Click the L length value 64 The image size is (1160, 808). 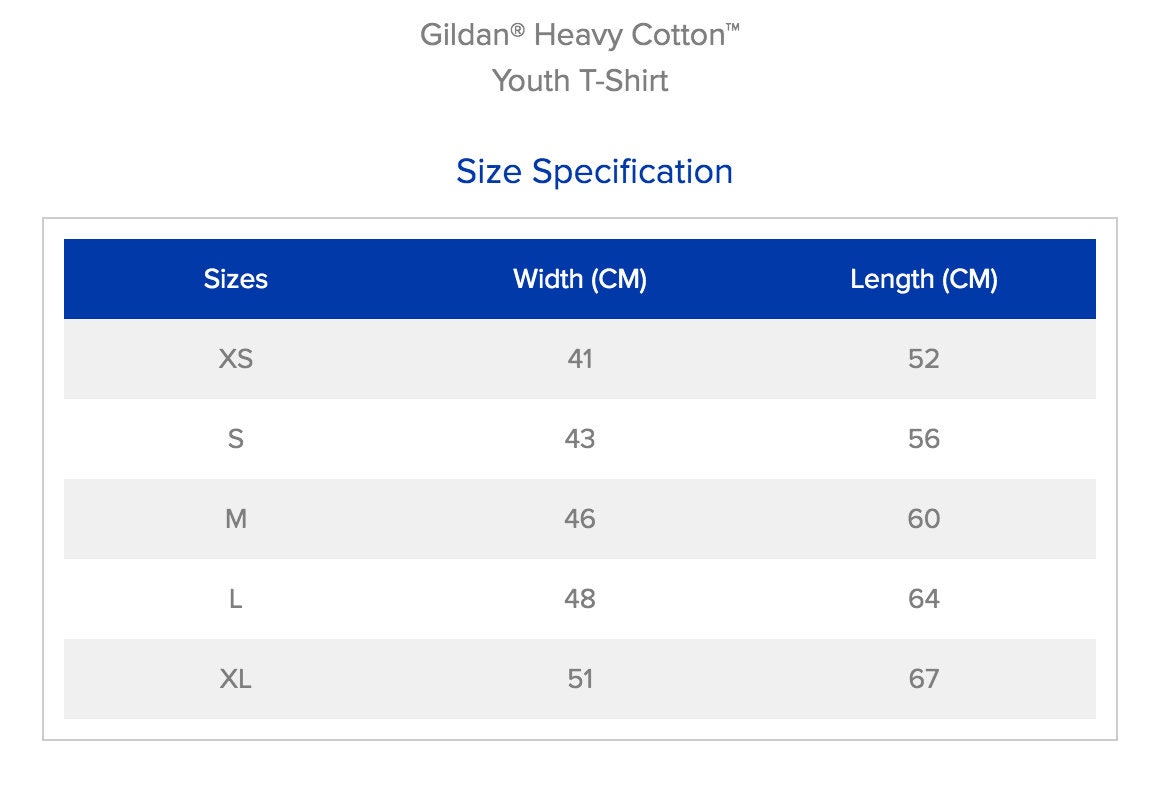pyautogui.click(x=924, y=599)
